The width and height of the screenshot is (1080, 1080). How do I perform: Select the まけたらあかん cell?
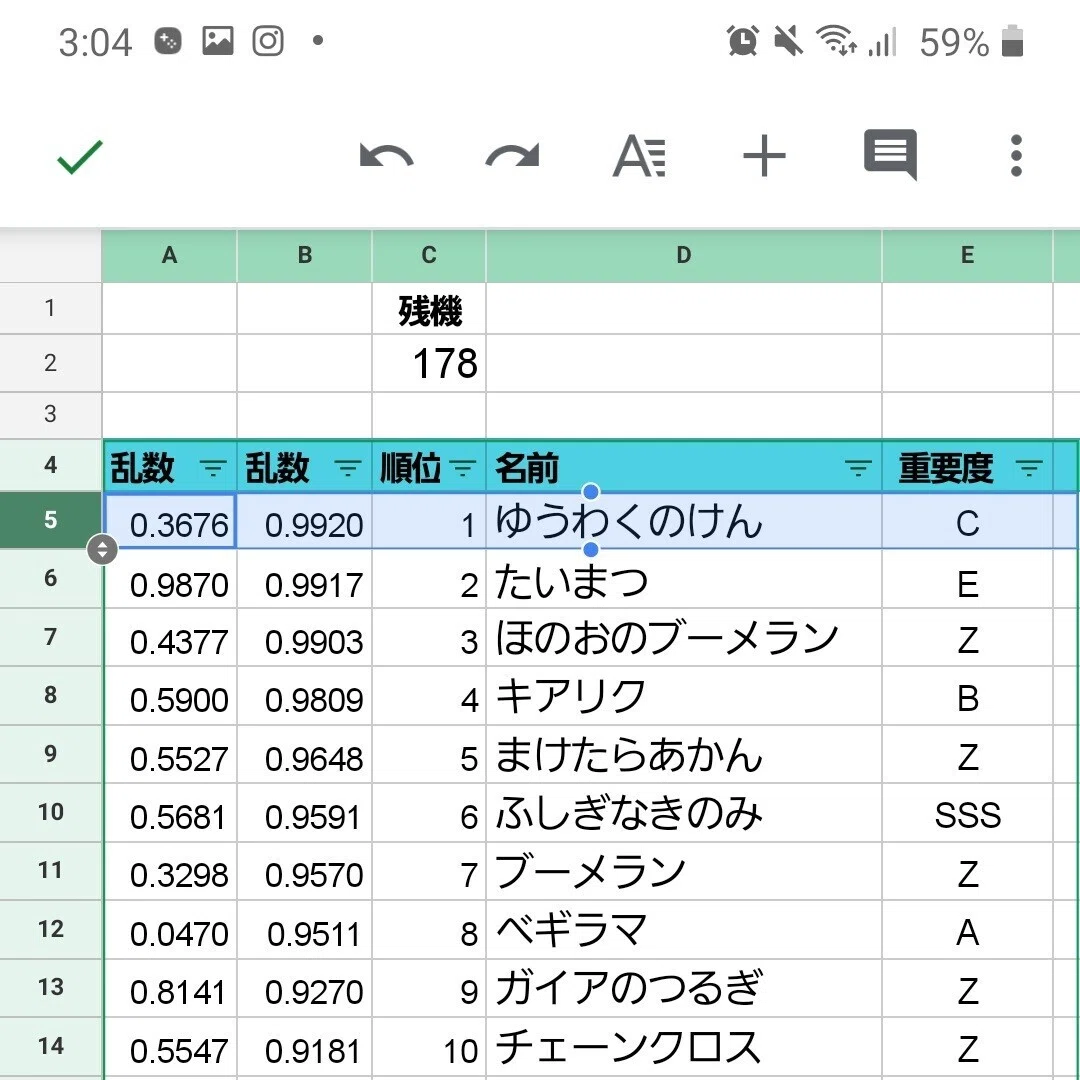[683, 754]
